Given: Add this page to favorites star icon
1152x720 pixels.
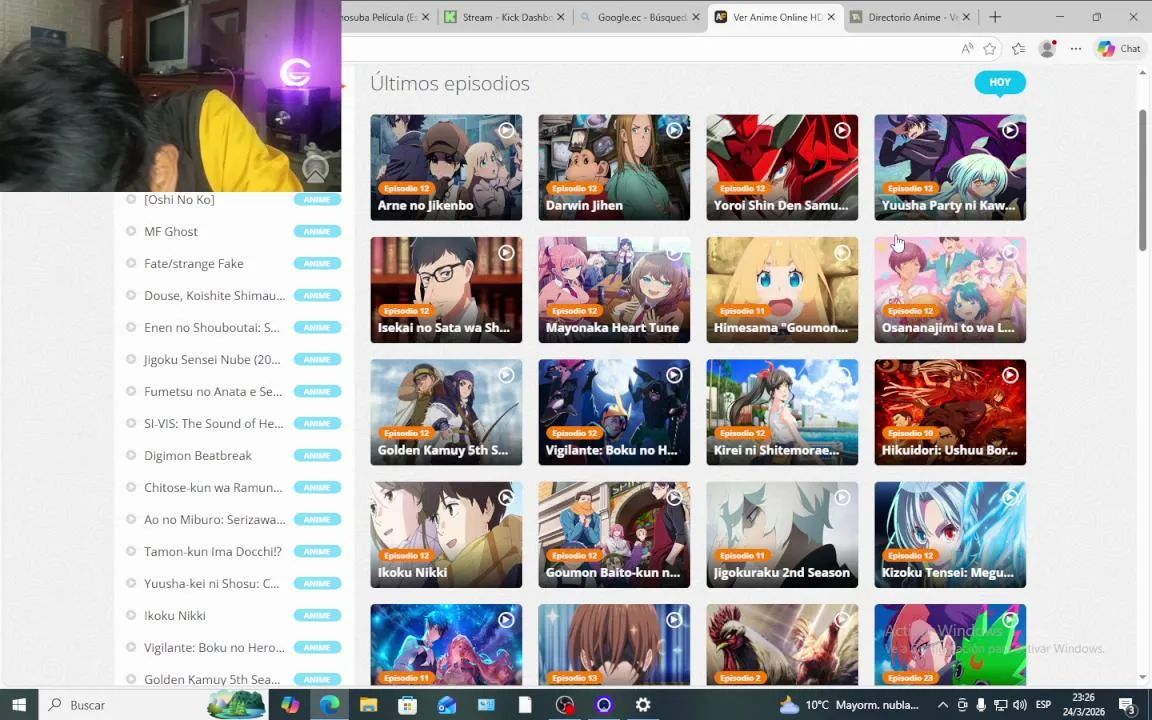Looking at the screenshot, I should pos(990,49).
